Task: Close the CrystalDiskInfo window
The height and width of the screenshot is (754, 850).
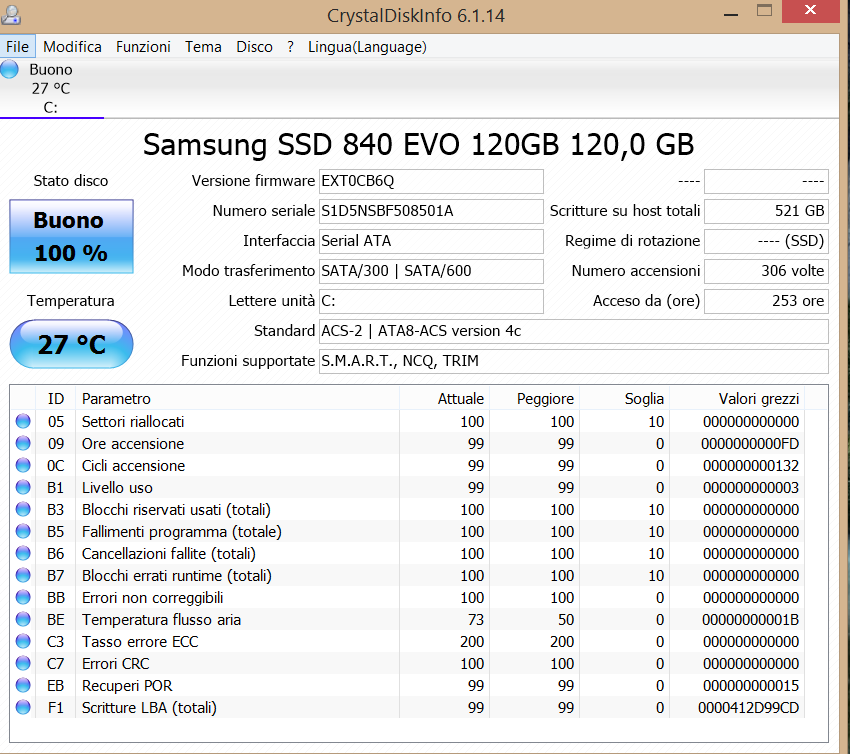Action: coord(810,10)
